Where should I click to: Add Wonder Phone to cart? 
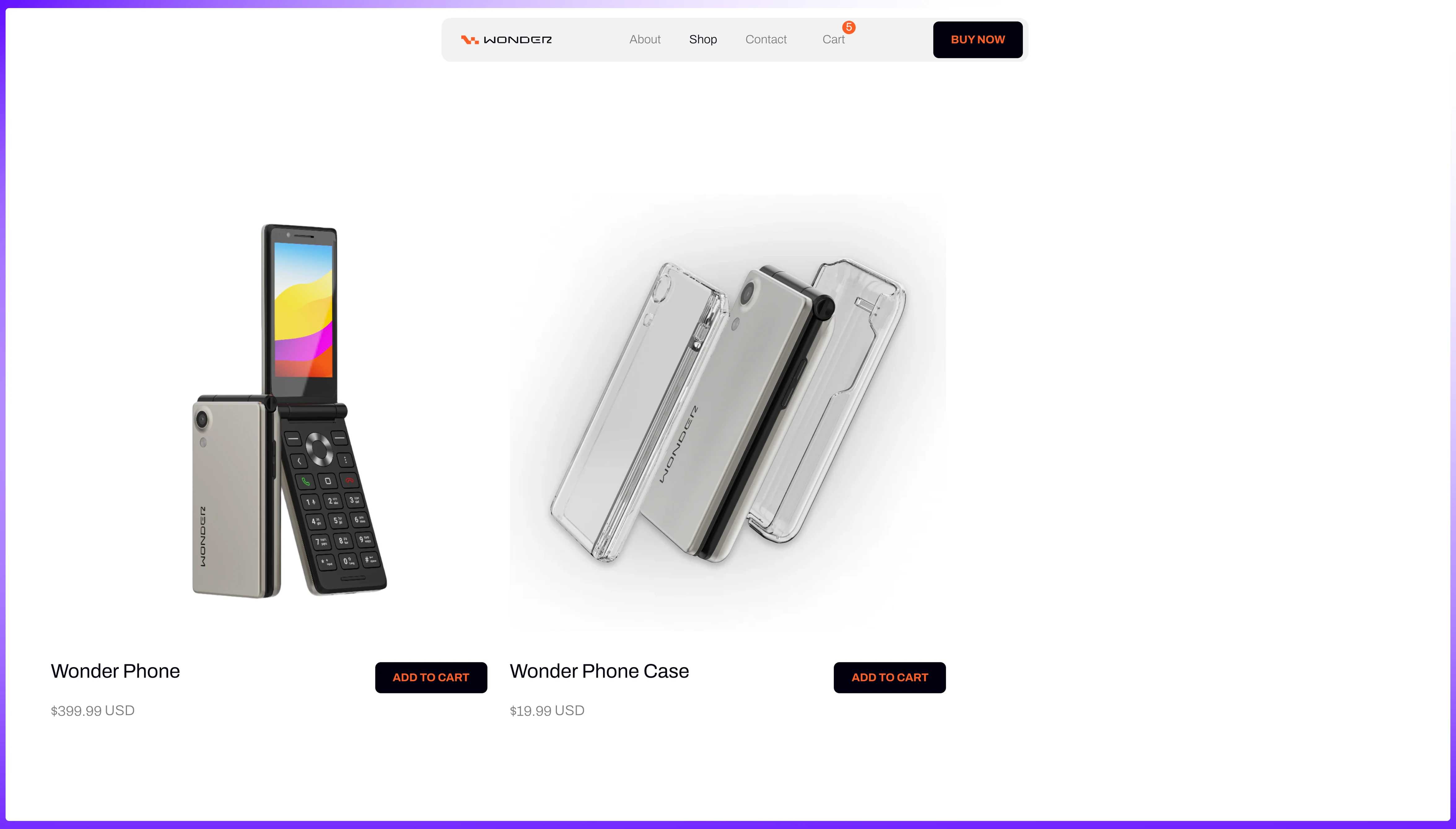click(431, 678)
